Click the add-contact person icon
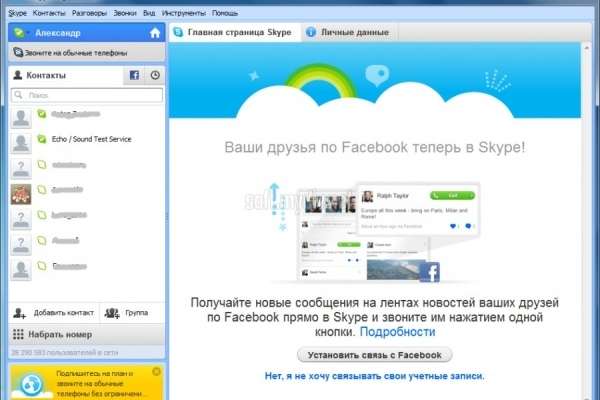 19,313
